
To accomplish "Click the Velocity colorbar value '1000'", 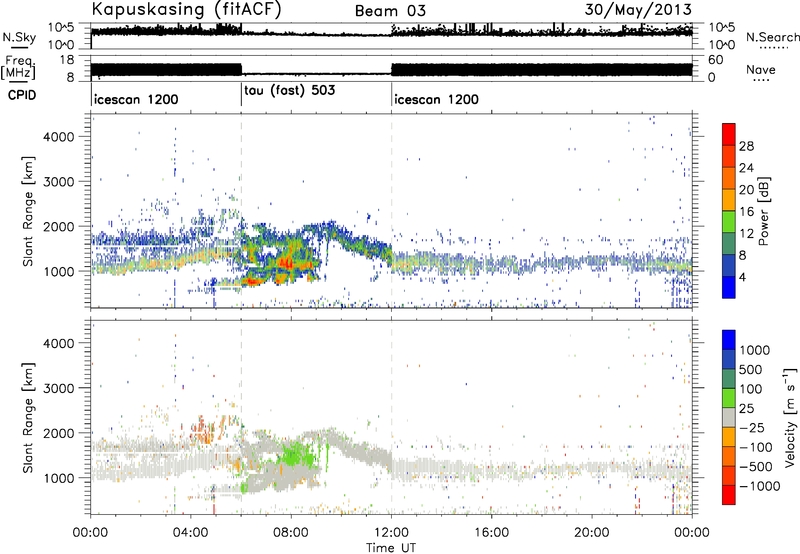I will point(755,350).
